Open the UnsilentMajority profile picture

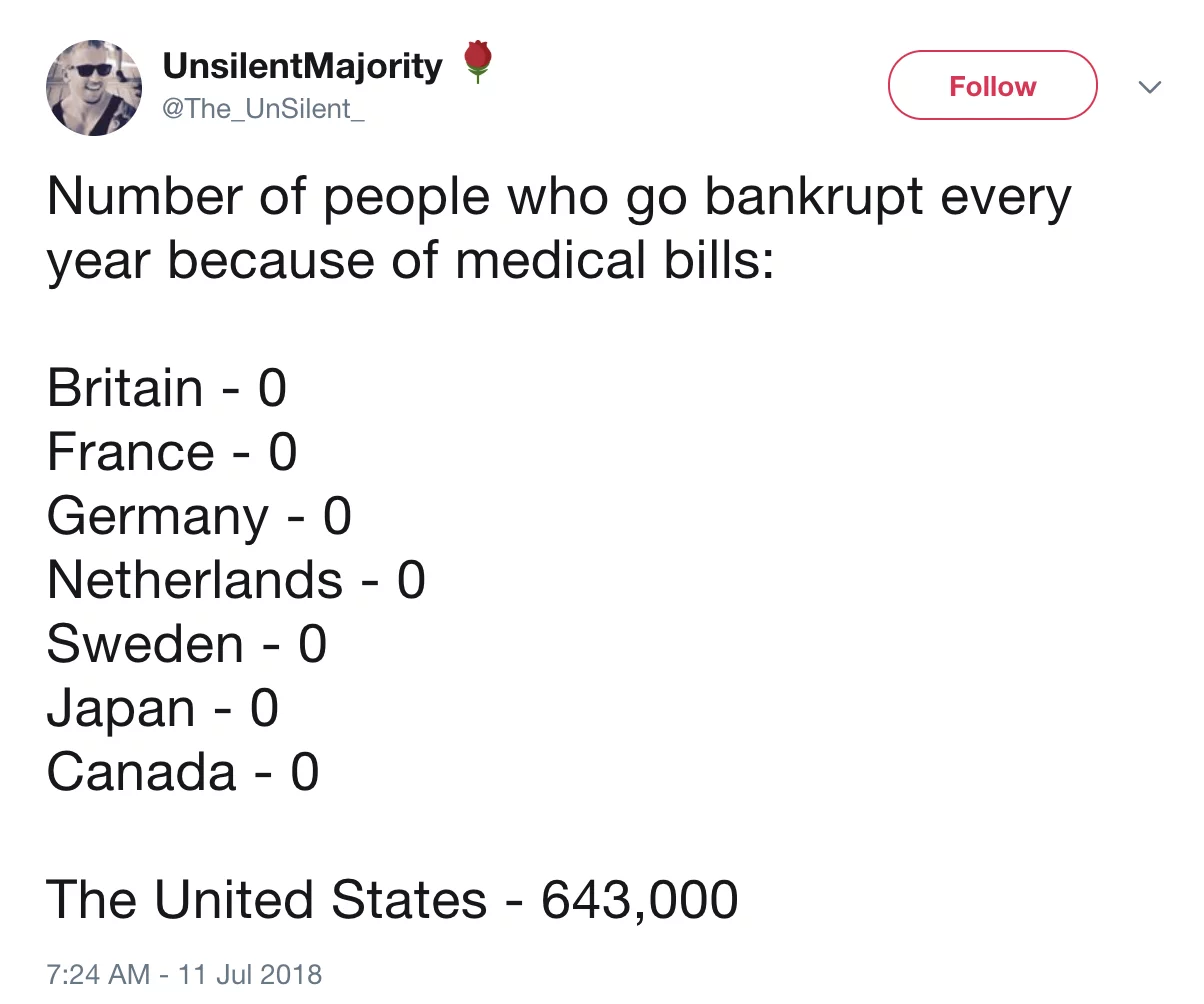pos(94,88)
